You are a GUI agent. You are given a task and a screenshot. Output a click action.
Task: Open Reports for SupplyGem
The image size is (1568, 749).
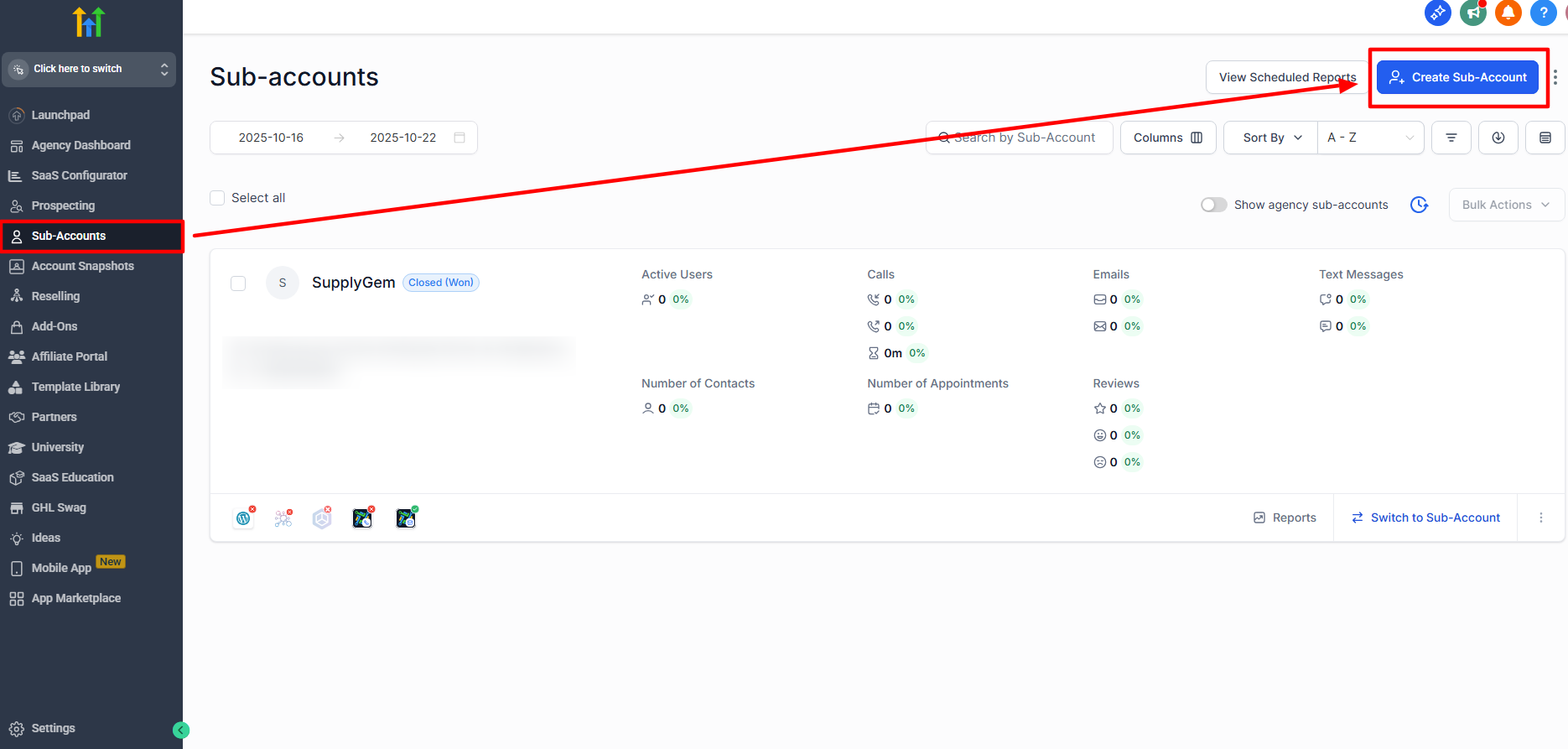[x=1285, y=518]
